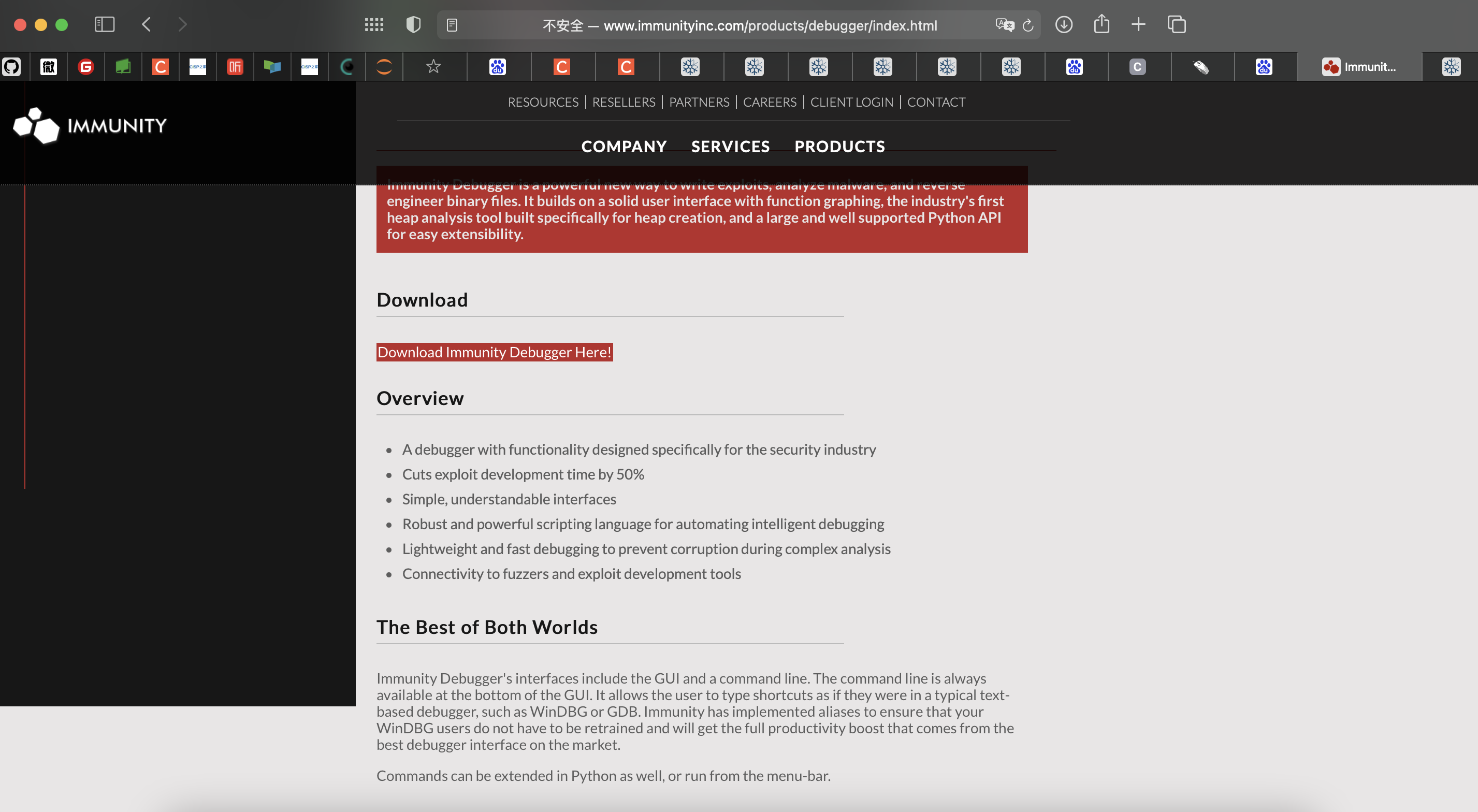Click bullet about lightweight and fast debugging
Screen dimensions: 1478x812
pos(646,548)
